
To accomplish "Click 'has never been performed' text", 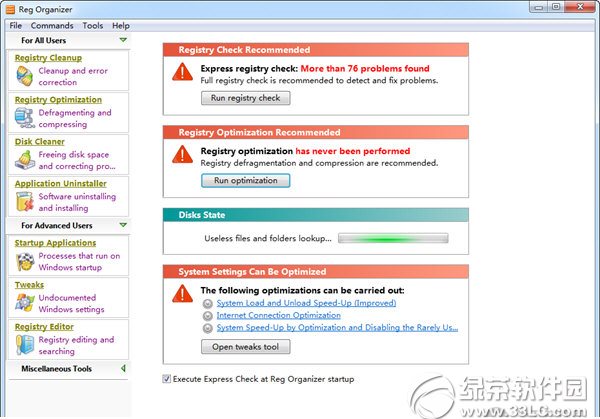I will tap(352, 151).
